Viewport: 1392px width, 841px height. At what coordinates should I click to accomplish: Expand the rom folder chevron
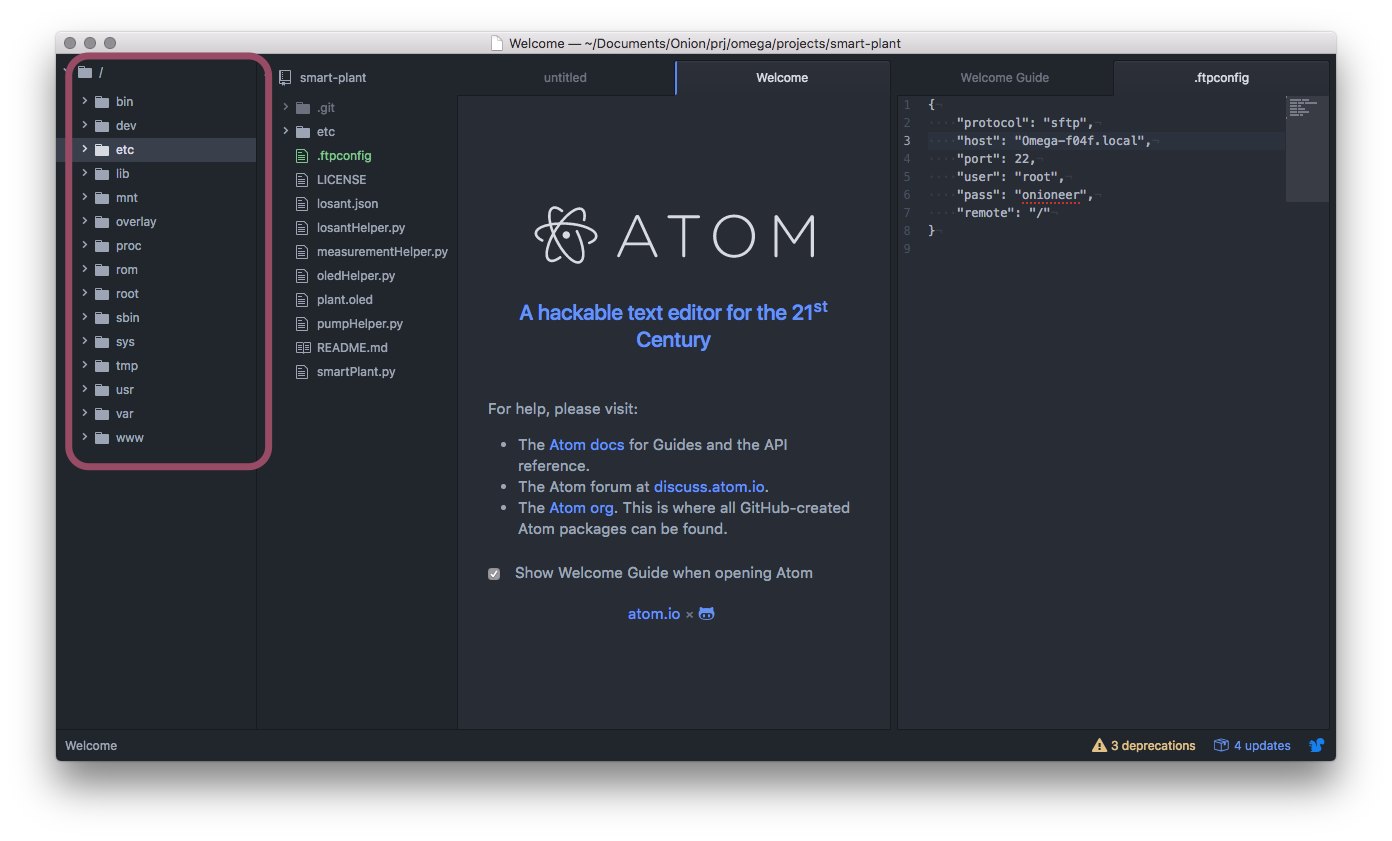point(85,270)
